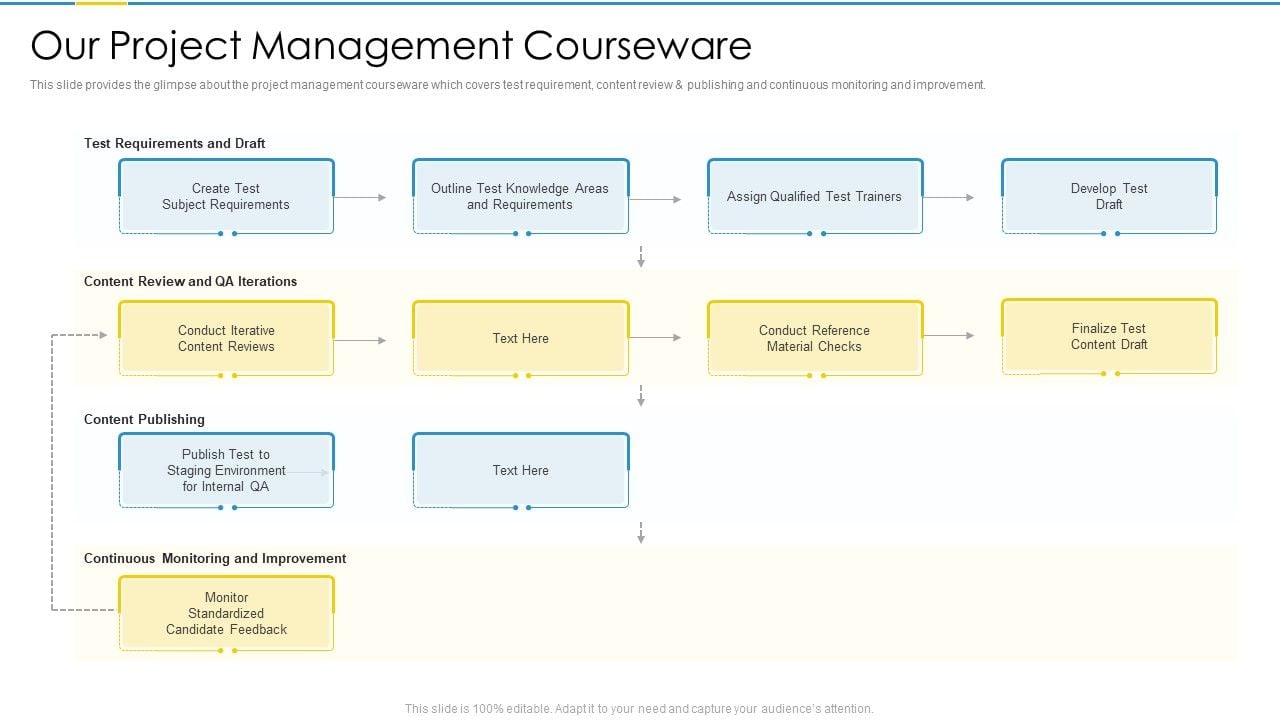1280x720 pixels.
Task: Click the 'Conduct Iterative Content Reviews' box
Action: click(x=226, y=338)
